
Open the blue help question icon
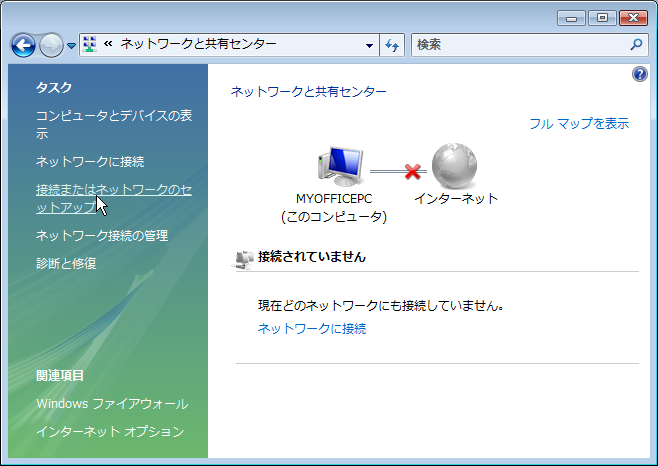pos(640,74)
